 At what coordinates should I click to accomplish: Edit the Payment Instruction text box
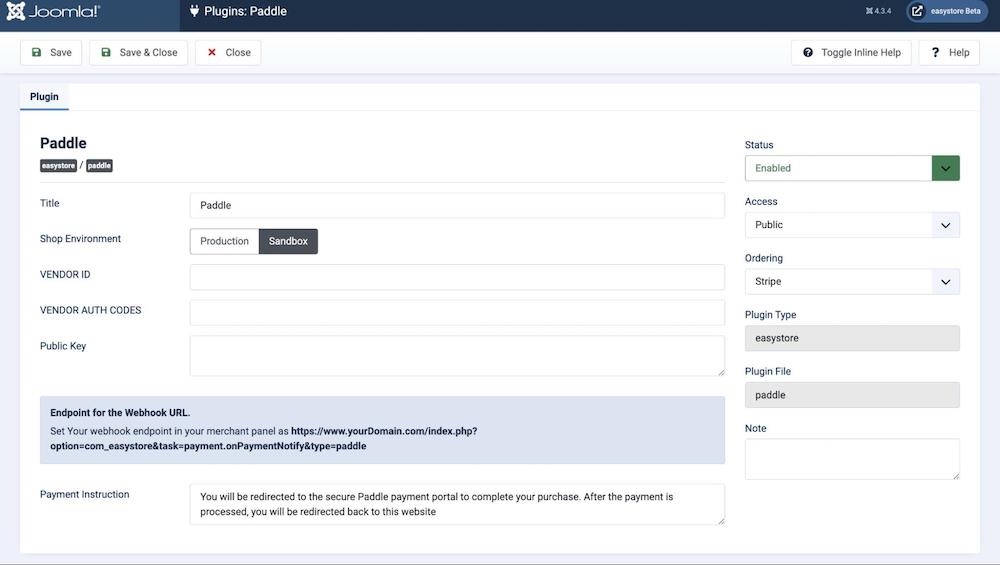click(456, 504)
